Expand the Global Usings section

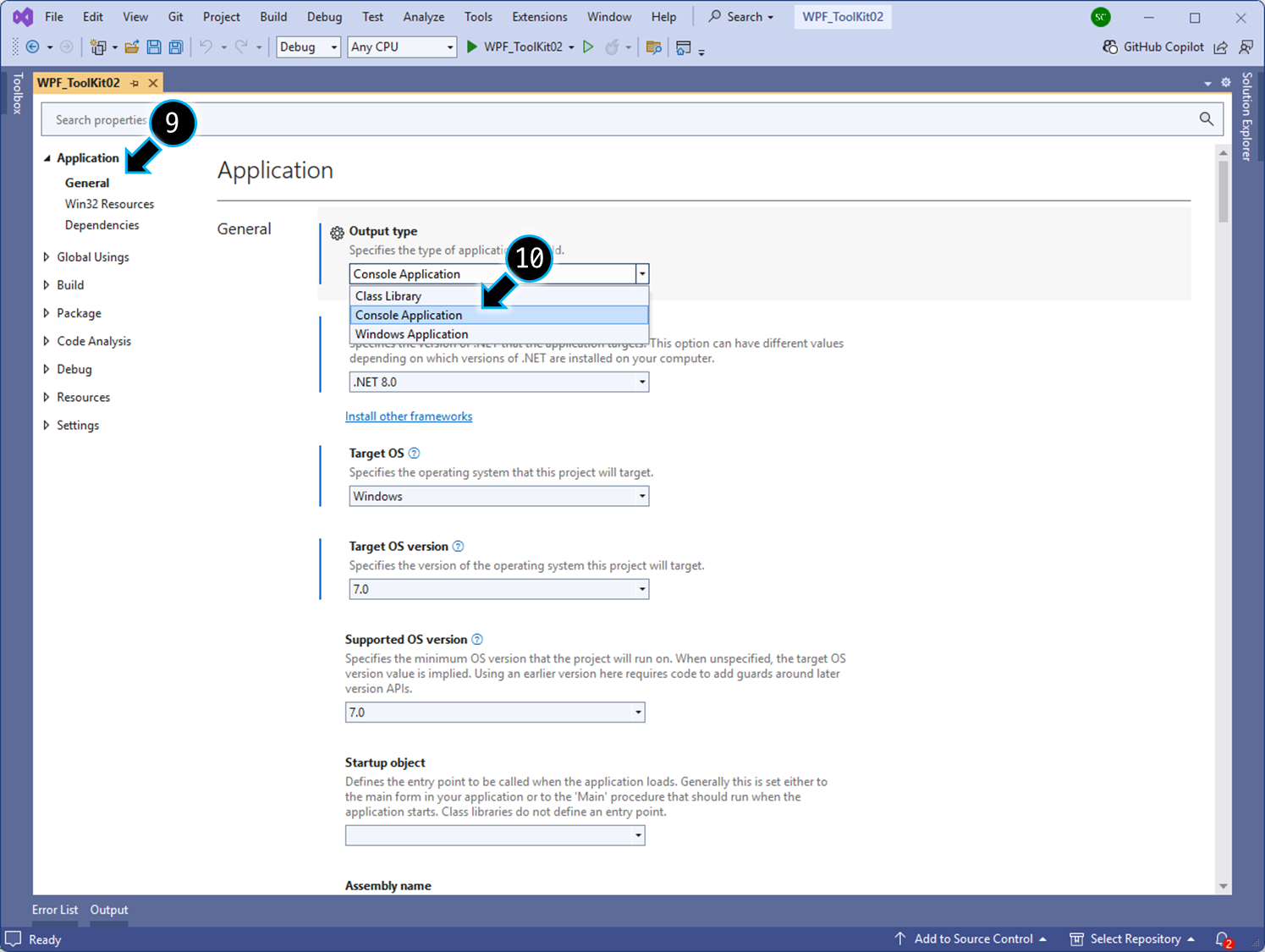[x=47, y=257]
